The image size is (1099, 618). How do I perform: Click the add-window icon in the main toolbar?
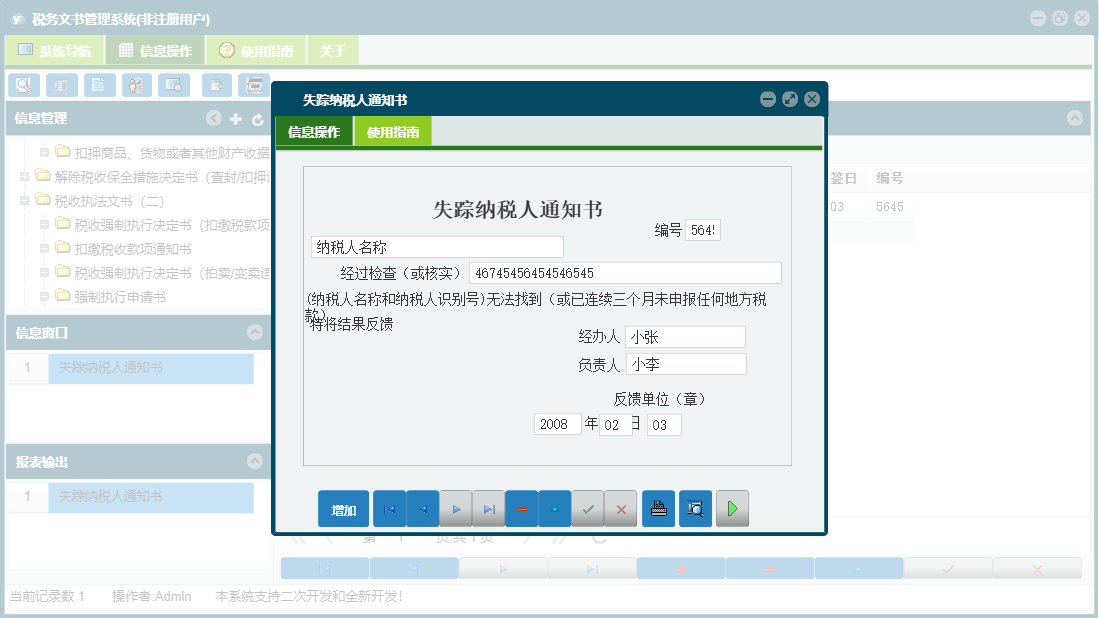tap(217, 85)
